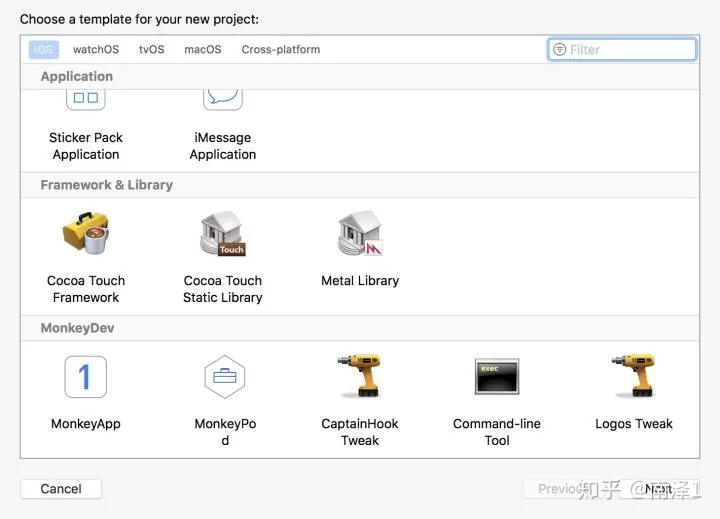Screen dimensions: 720x519
Task: Click the "CaptainHook Tweak" label
Action: click(360, 432)
